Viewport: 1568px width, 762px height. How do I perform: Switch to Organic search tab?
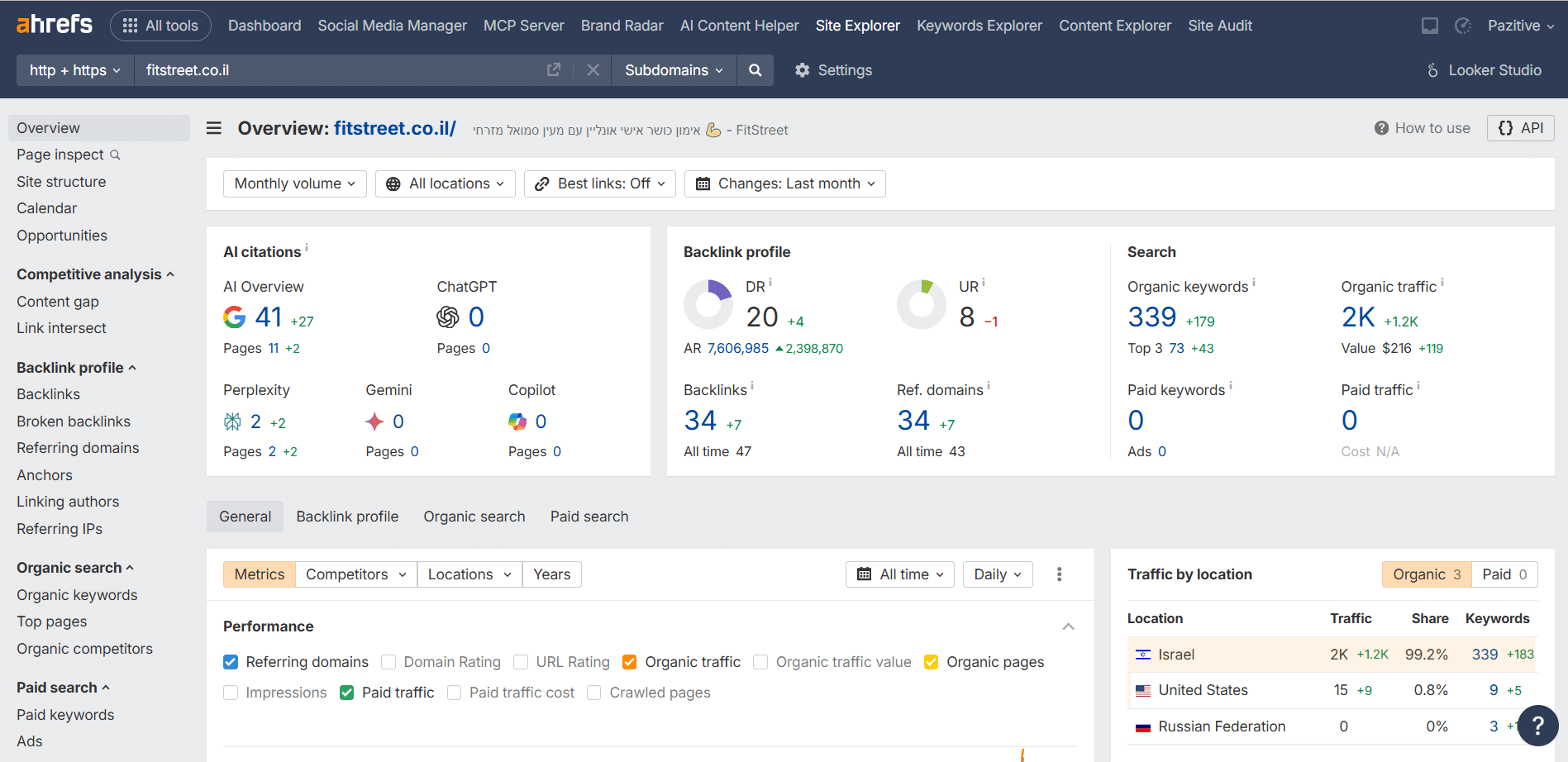click(x=474, y=517)
